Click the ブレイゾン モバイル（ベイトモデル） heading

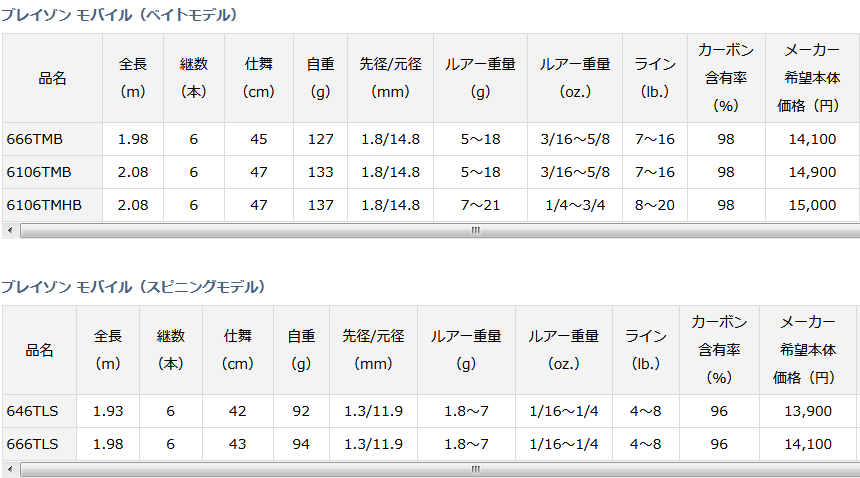pos(119,15)
